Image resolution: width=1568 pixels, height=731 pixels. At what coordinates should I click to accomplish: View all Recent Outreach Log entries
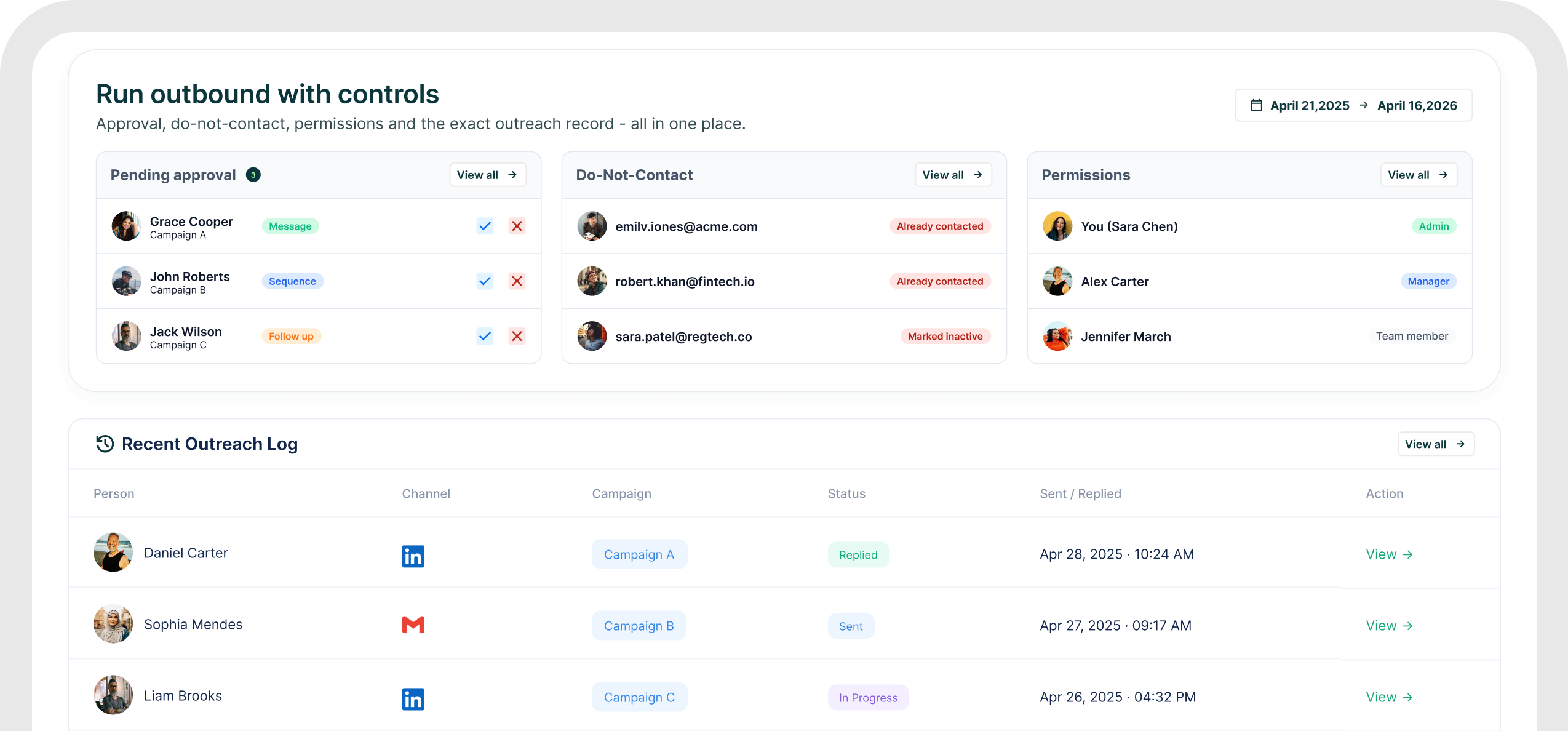(1436, 444)
